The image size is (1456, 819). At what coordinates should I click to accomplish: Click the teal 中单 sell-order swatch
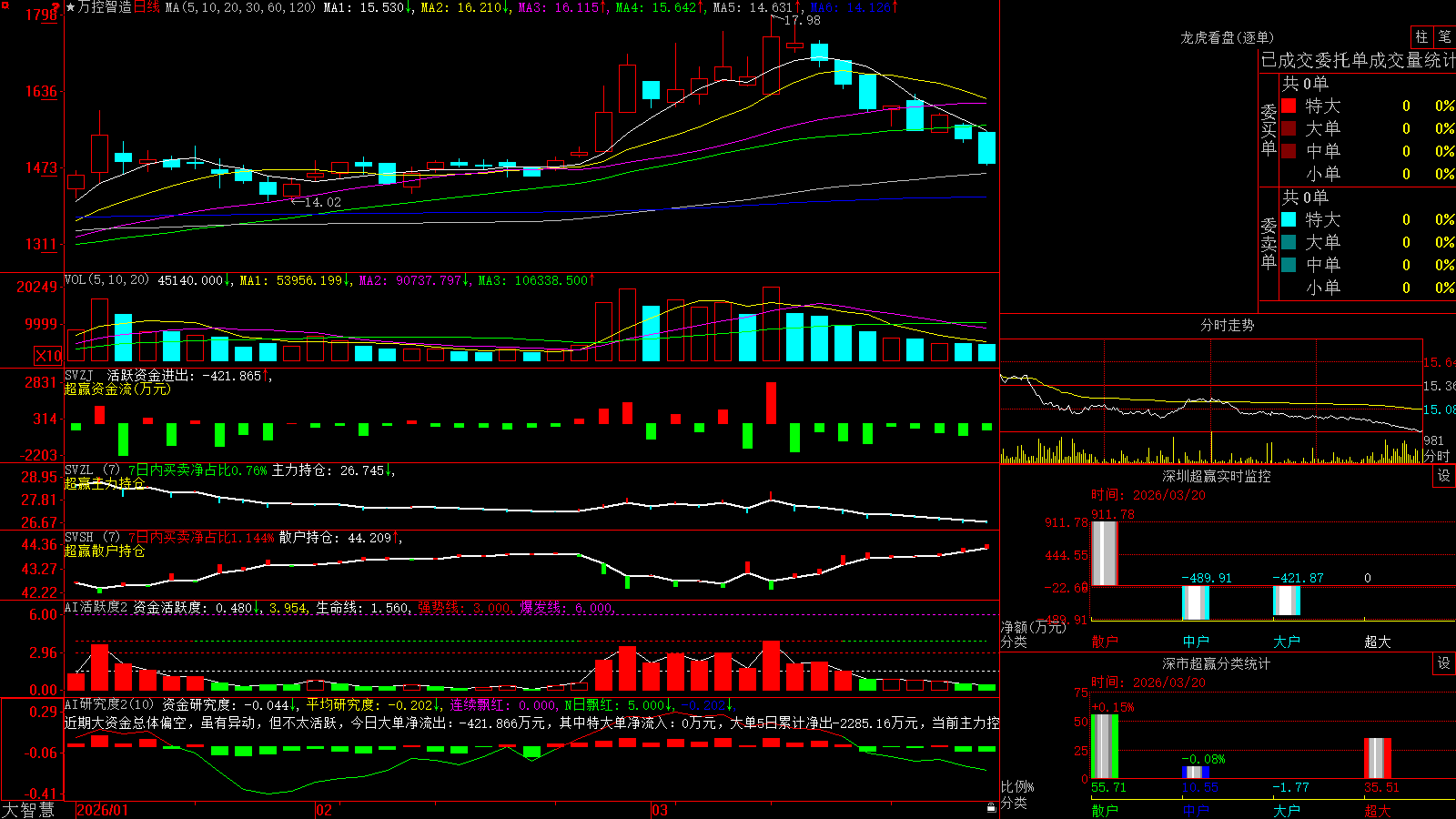(1289, 265)
